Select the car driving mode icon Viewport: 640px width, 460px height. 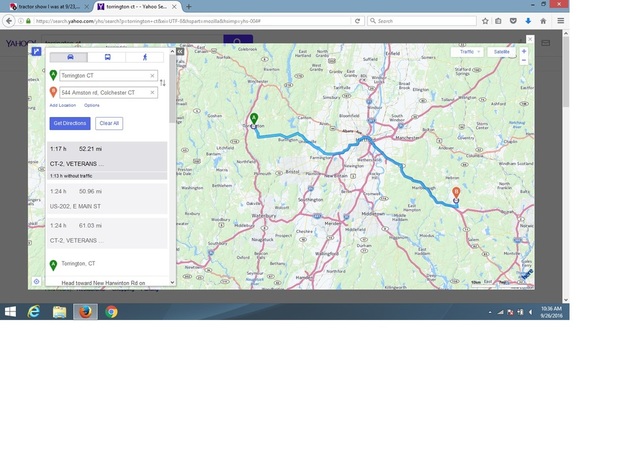coord(70,58)
